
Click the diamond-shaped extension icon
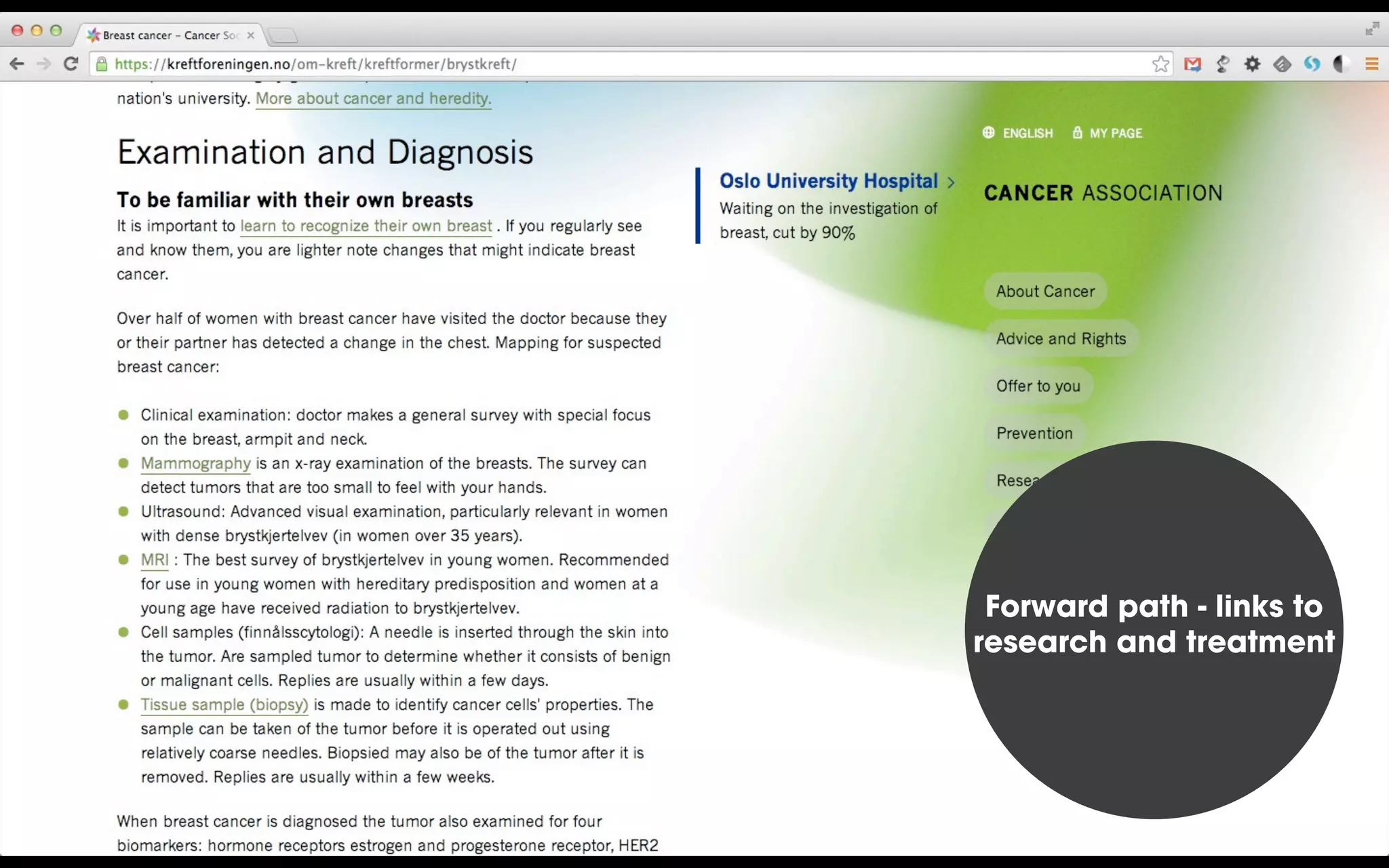tap(1282, 64)
